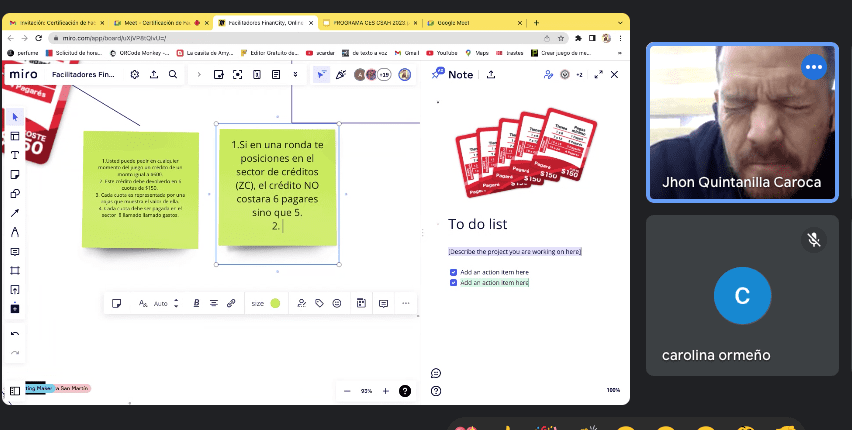Open the board search magnifier
Image resolution: width=852 pixels, height=430 pixels.
coord(173,74)
